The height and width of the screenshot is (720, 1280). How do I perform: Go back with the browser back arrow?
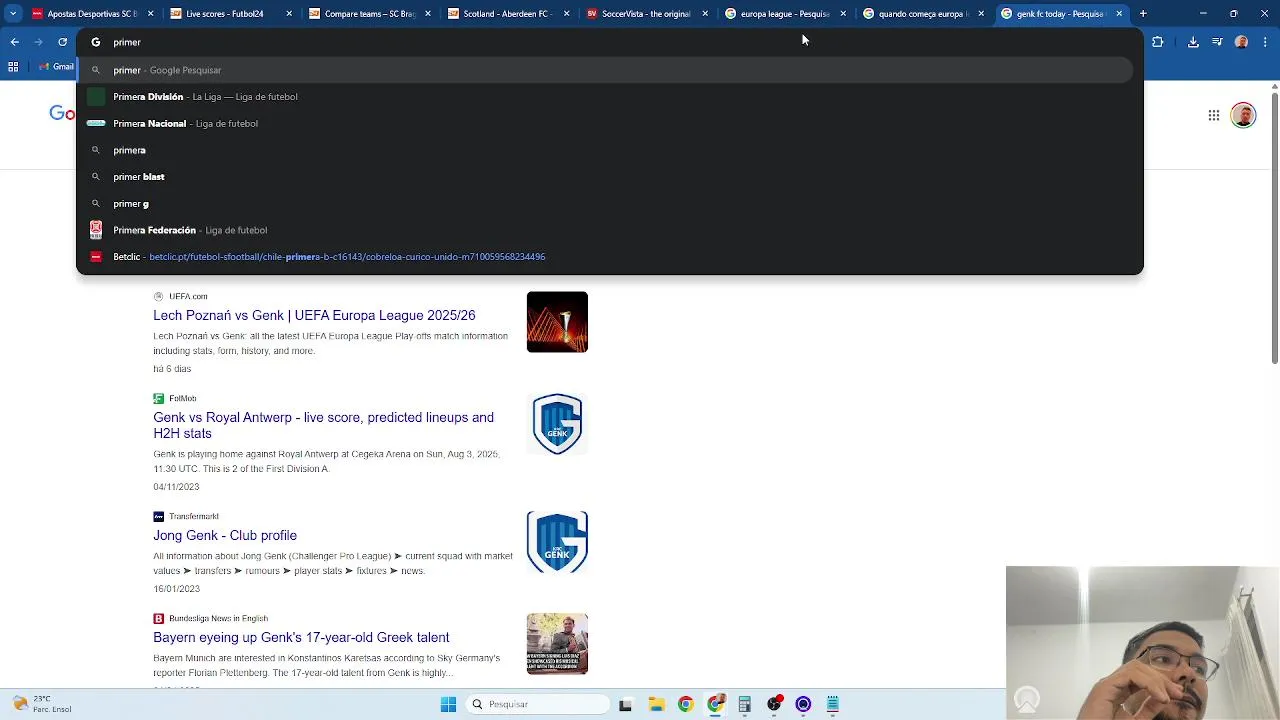pos(14,42)
